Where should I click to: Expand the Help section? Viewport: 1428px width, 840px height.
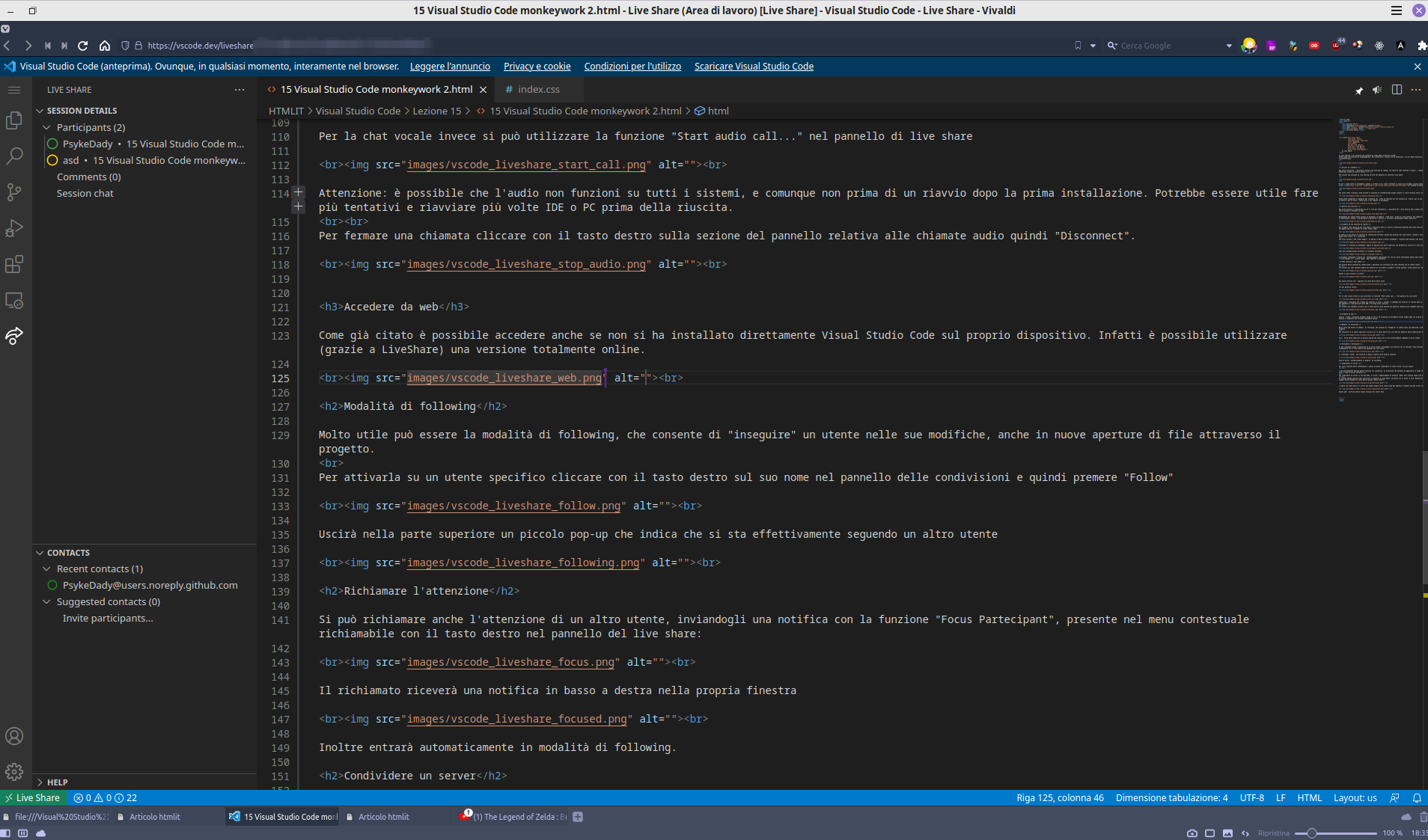click(x=40, y=782)
